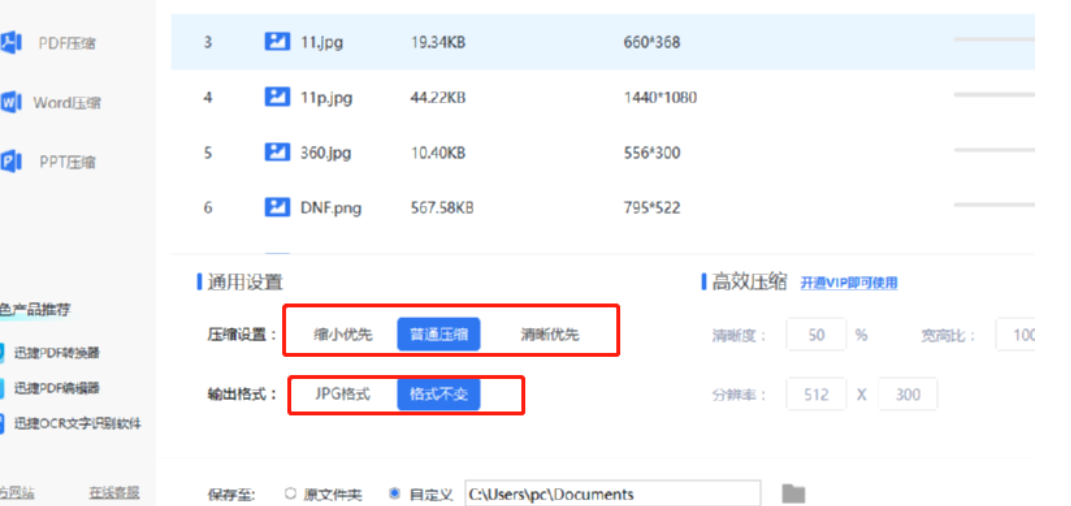Select 原文件夹 save location radio
This screenshot has height=506, width=1071.
tap(290, 493)
